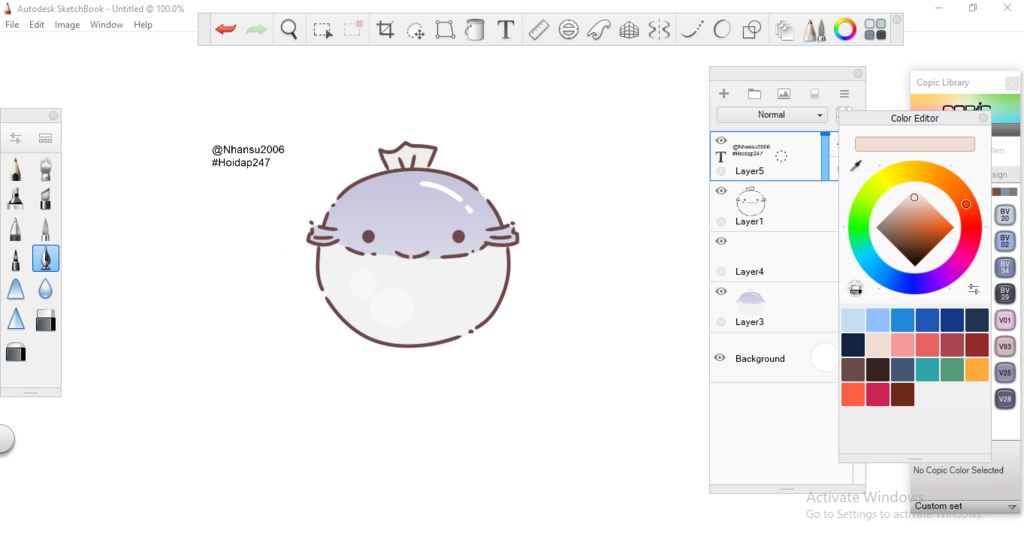Screen dimensions: 1024x539
Task: Click Add Group folder icon
Action: tap(754, 94)
